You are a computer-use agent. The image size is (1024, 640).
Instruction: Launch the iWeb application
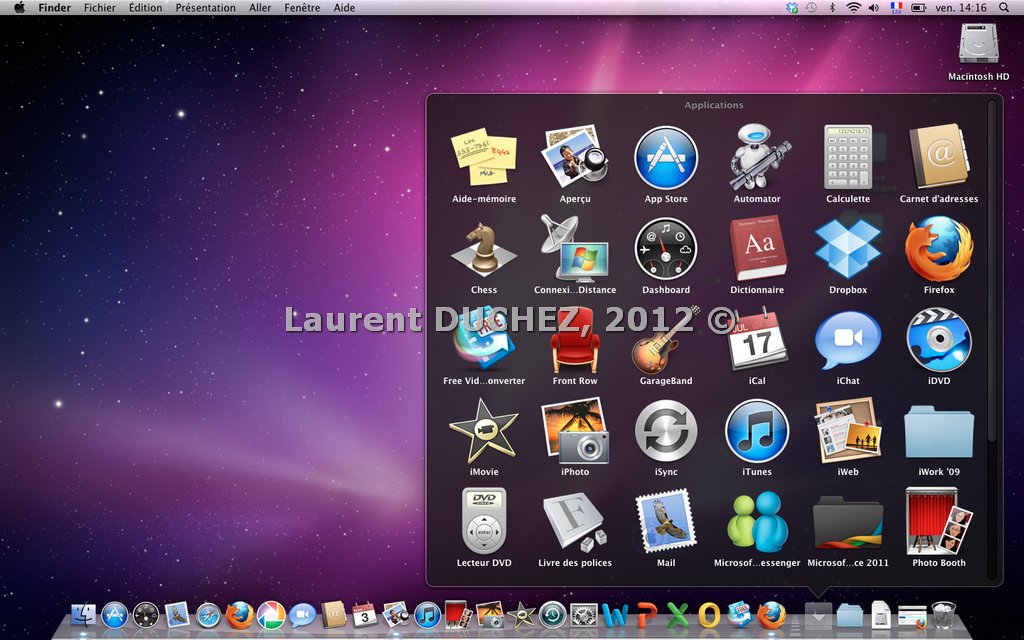click(848, 432)
